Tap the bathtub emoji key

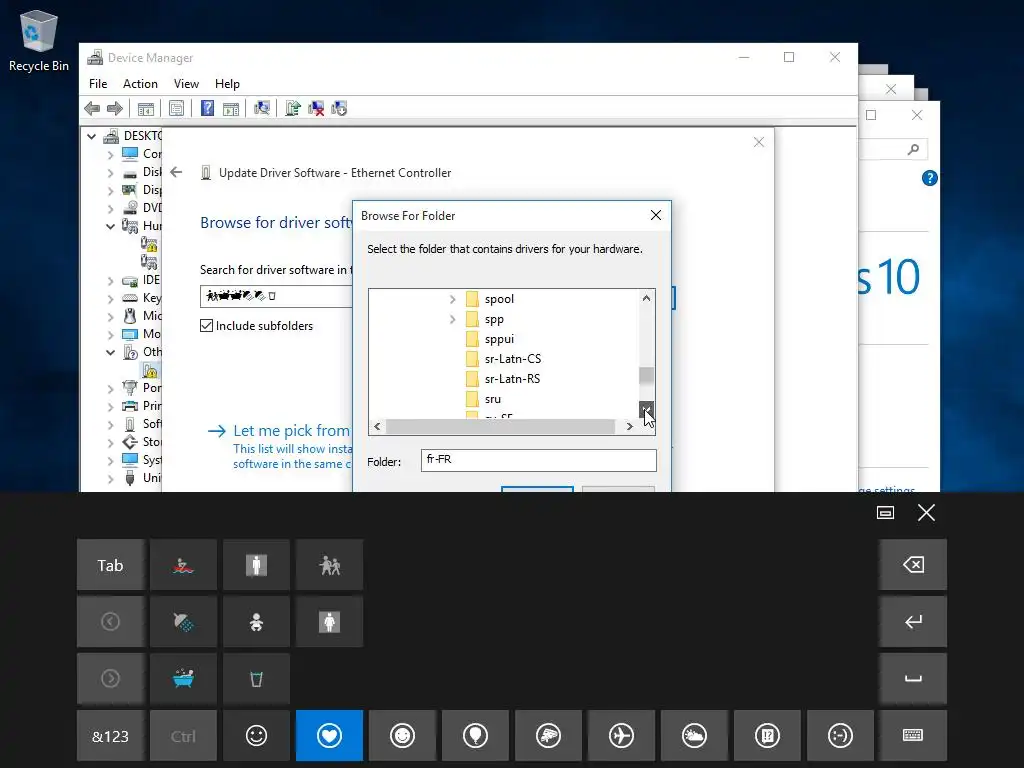[184, 679]
